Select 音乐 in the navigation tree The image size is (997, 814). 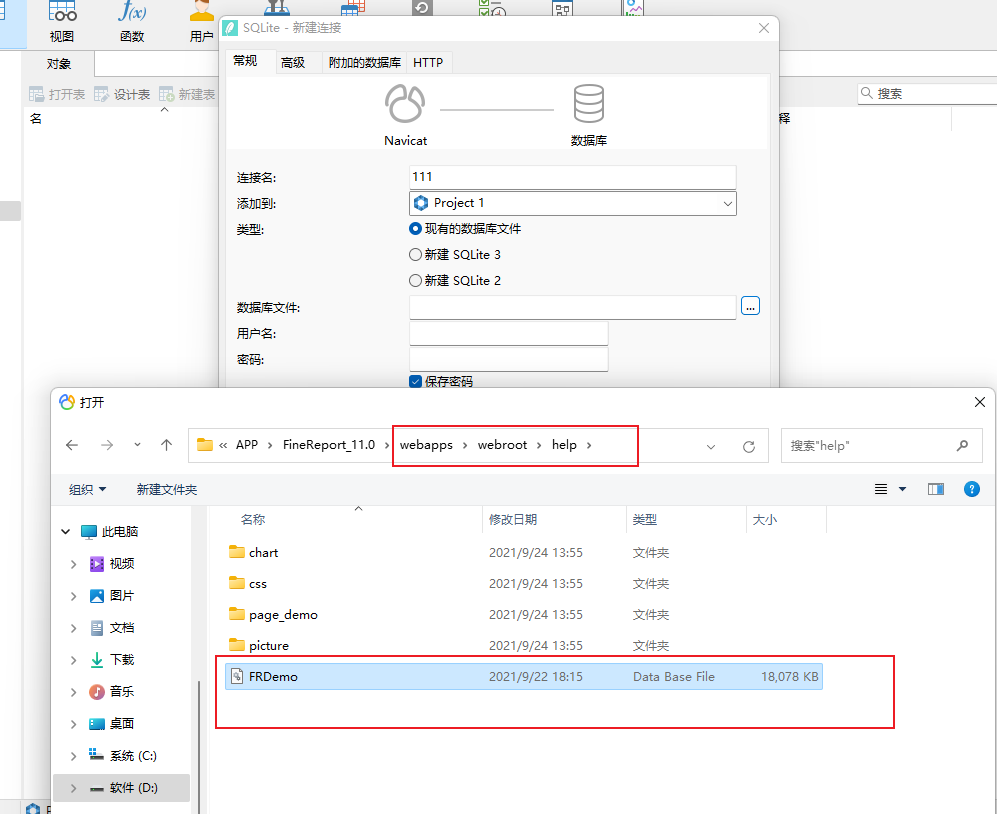[x=121, y=691]
